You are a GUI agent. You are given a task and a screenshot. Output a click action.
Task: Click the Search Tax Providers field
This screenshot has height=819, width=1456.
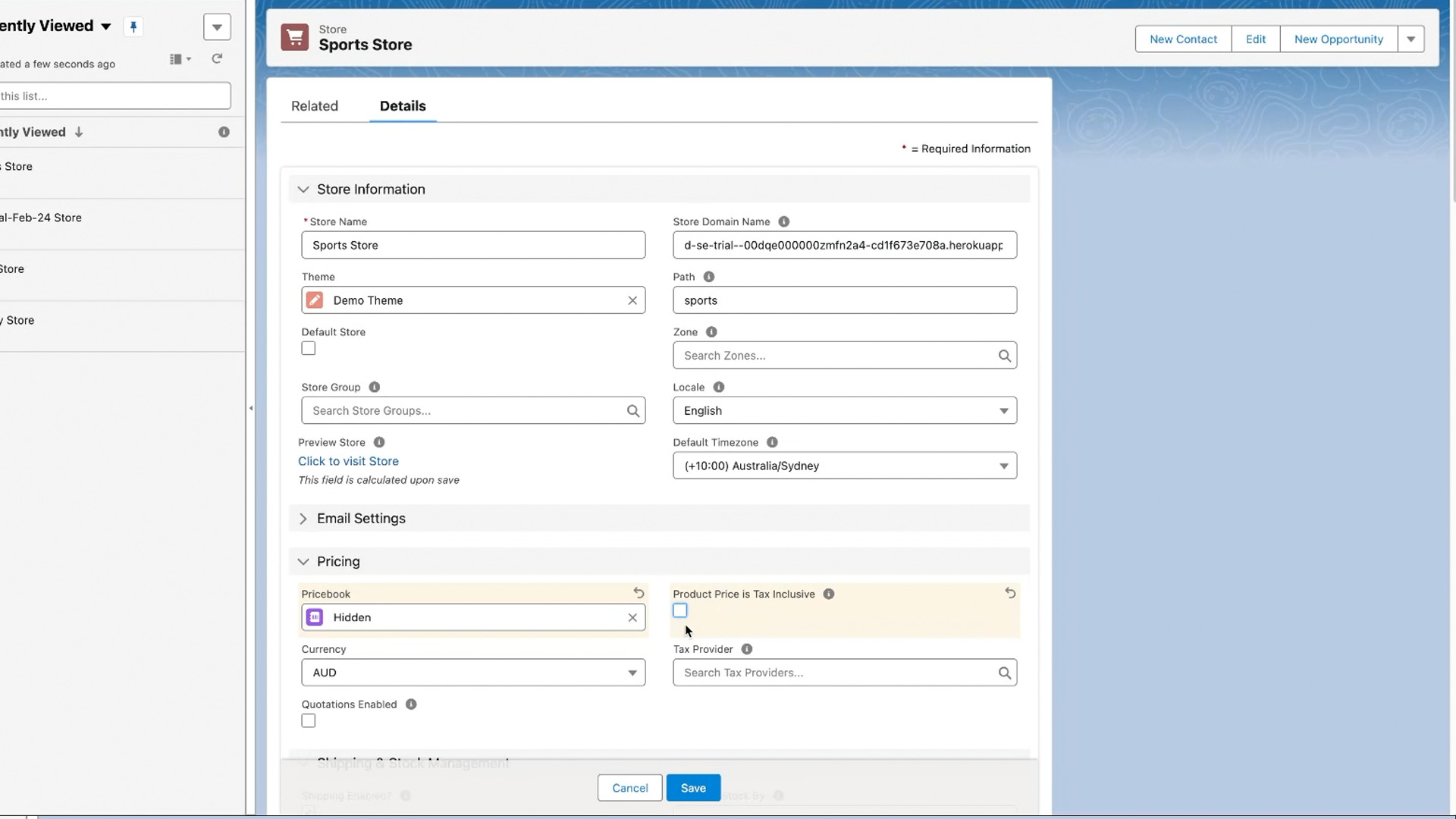[844, 673]
